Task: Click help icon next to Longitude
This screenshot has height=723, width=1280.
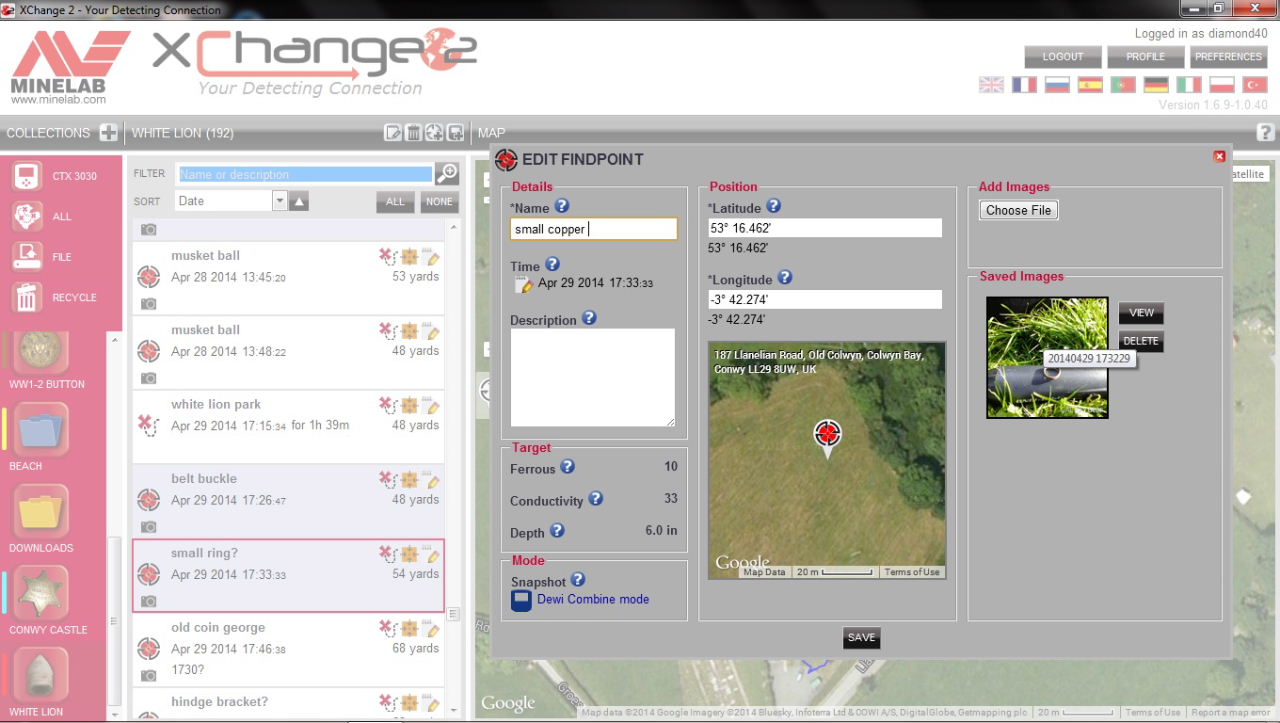Action: click(x=785, y=278)
